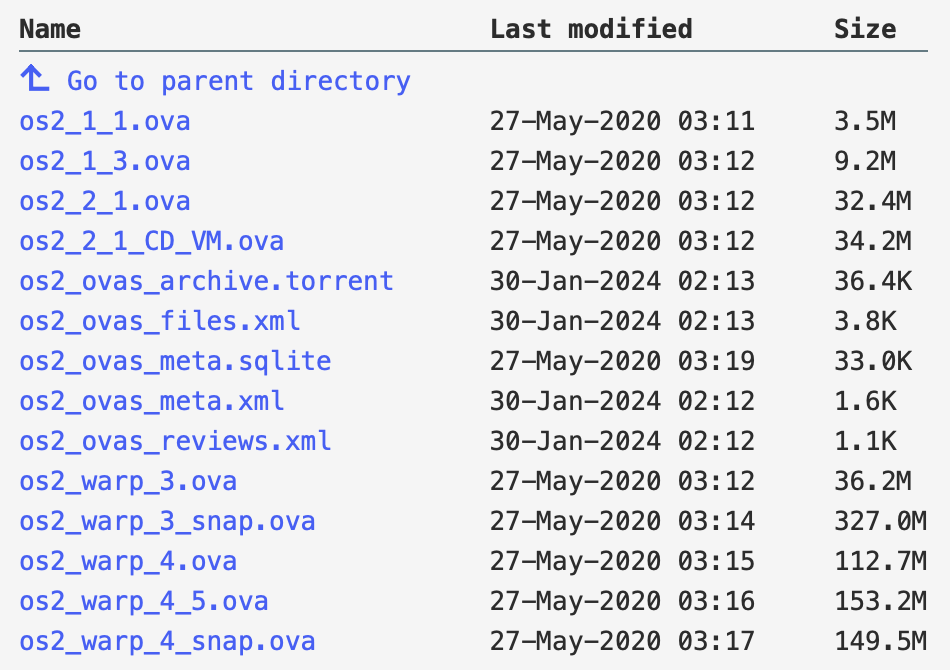Click the Size column header
This screenshot has width=950, height=670.
(x=865, y=29)
